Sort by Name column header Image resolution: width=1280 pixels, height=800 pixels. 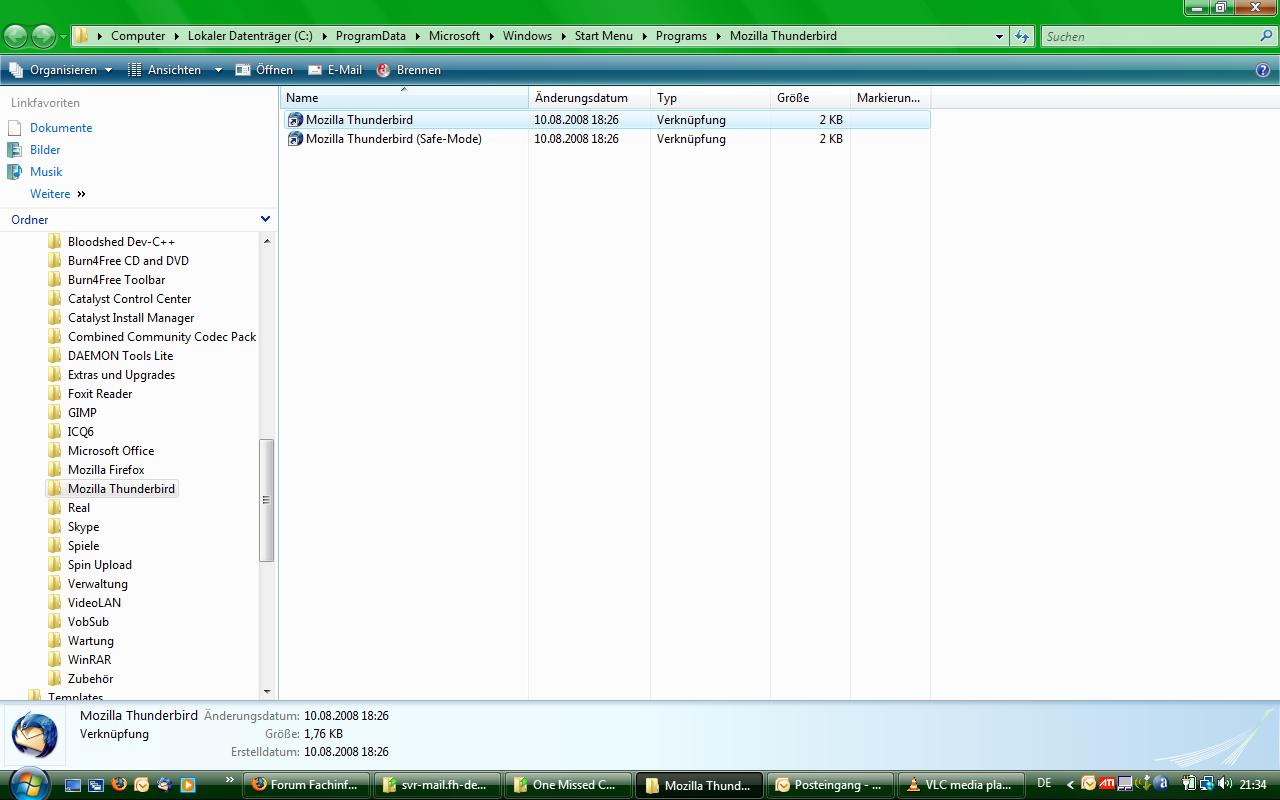click(404, 98)
